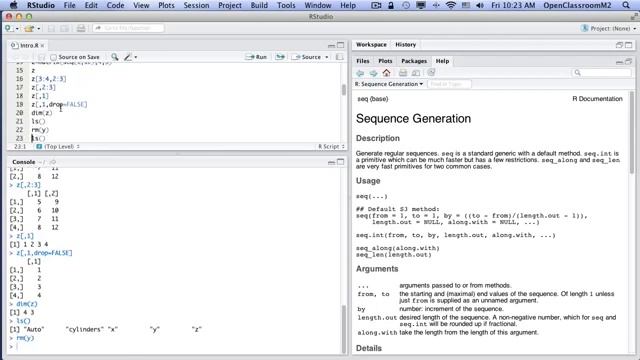Open the Plots menu in menu bar
Image resolution: width=640 pixels, height=360 pixels.
coord(166,5)
